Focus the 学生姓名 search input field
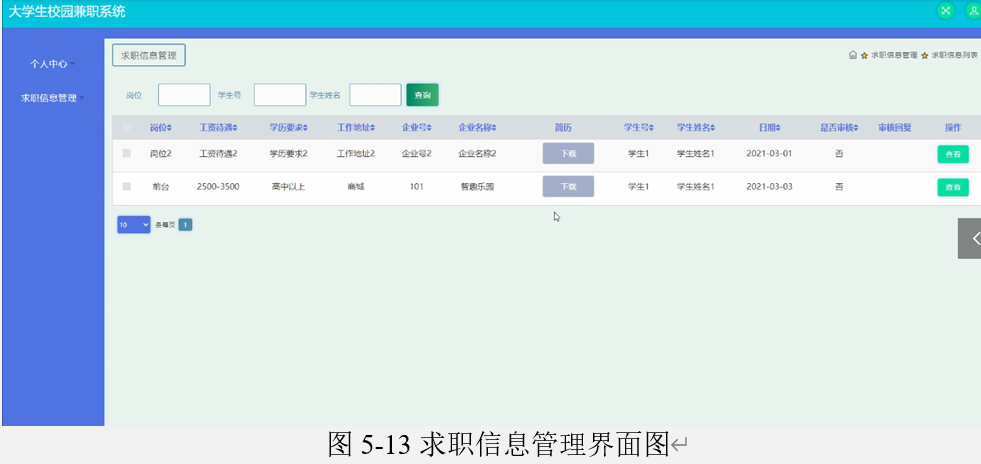Viewport: 981px width, 464px height. tap(375, 95)
